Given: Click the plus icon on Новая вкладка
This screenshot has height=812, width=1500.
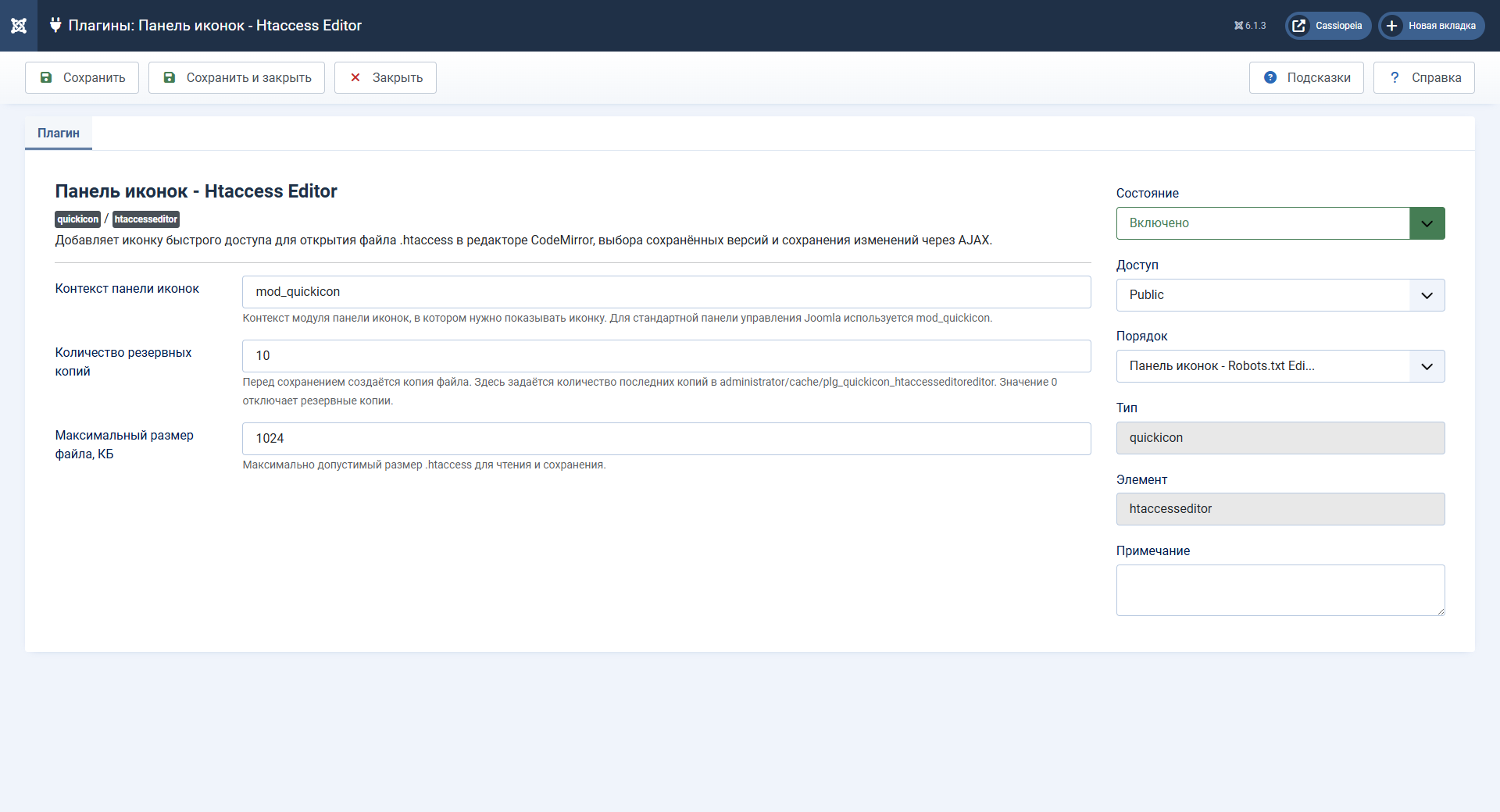Looking at the screenshot, I should click(1391, 26).
